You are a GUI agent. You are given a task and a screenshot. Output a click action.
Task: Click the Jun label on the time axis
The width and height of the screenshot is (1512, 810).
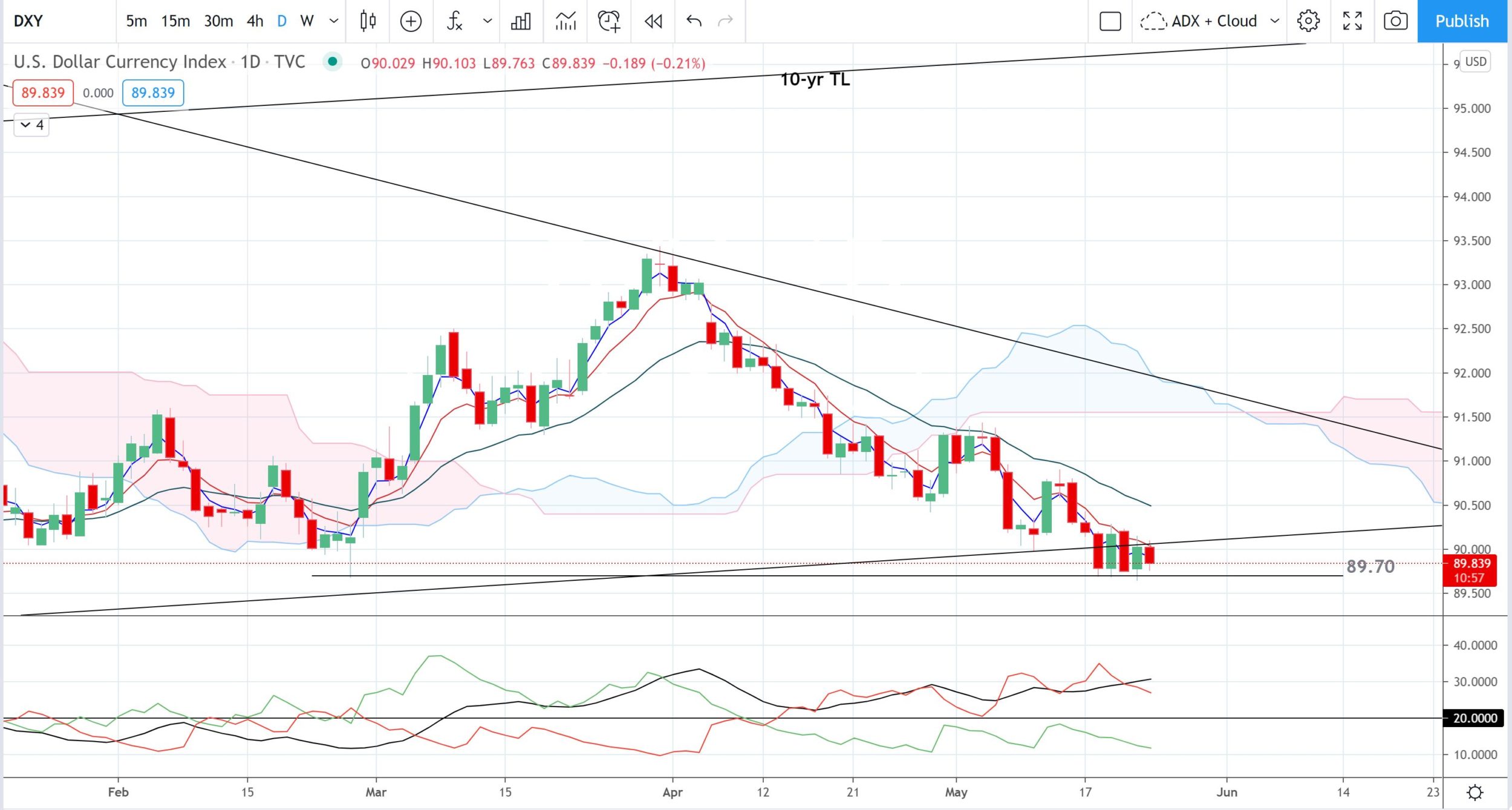[x=1227, y=792]
